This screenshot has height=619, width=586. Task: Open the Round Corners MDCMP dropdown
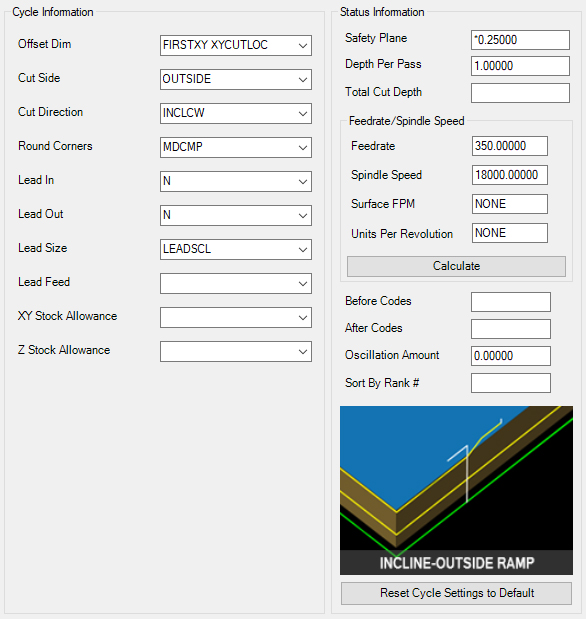tap(236, 147)
